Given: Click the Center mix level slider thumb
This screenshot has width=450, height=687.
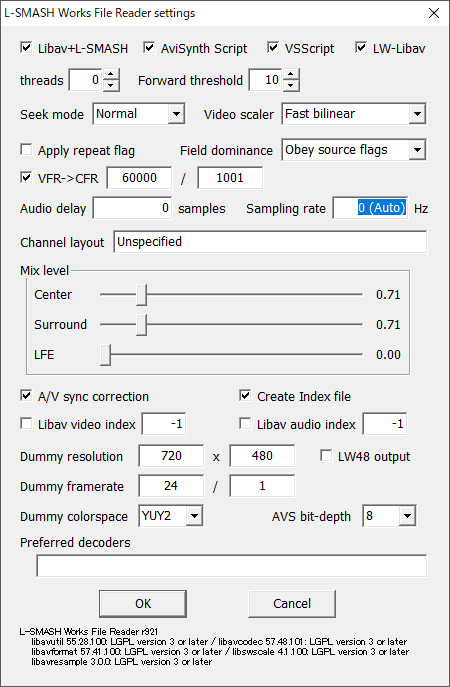Looking at the screenshot, I should click(x=141, y=294).
